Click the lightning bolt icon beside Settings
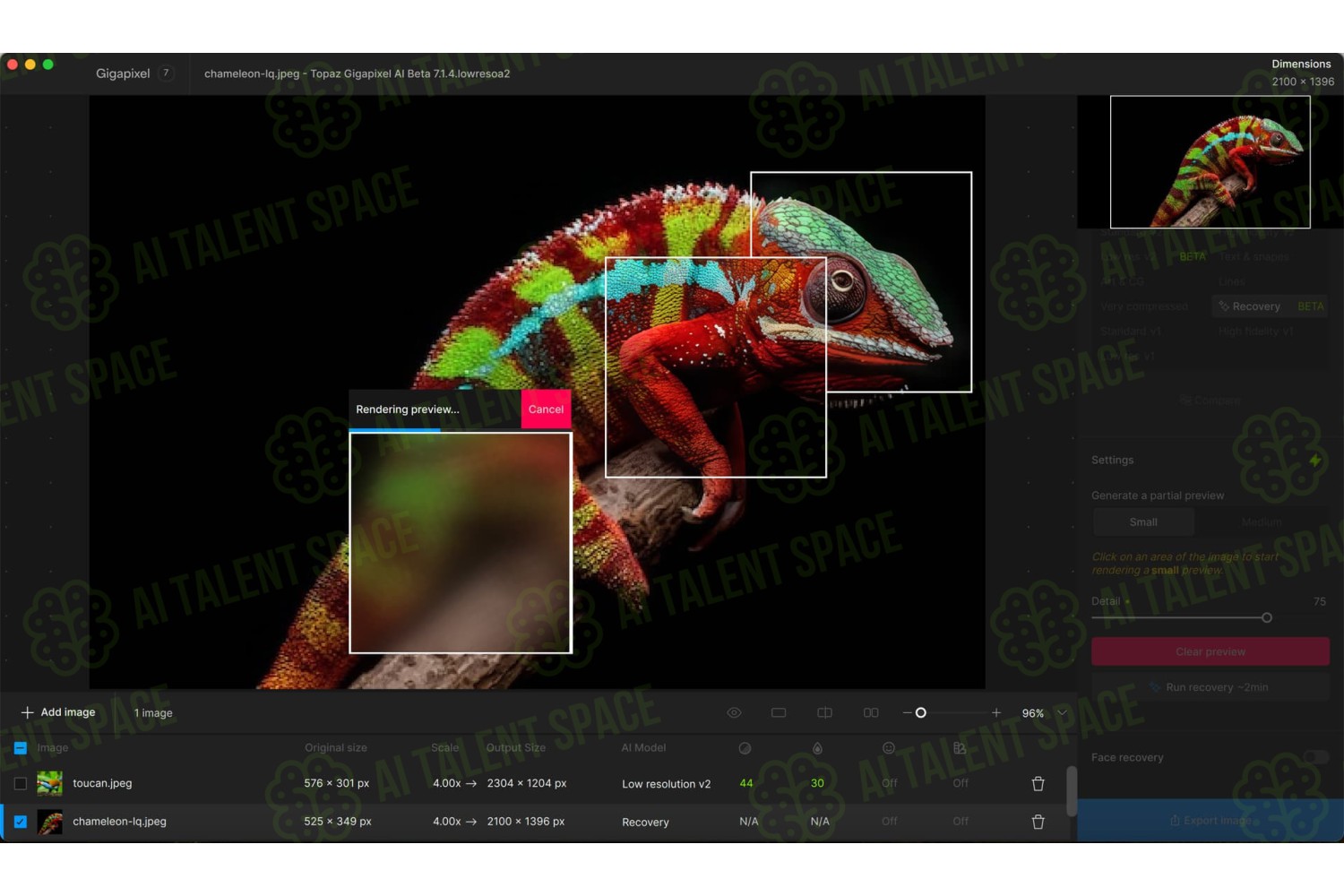 click(1314, 461)
